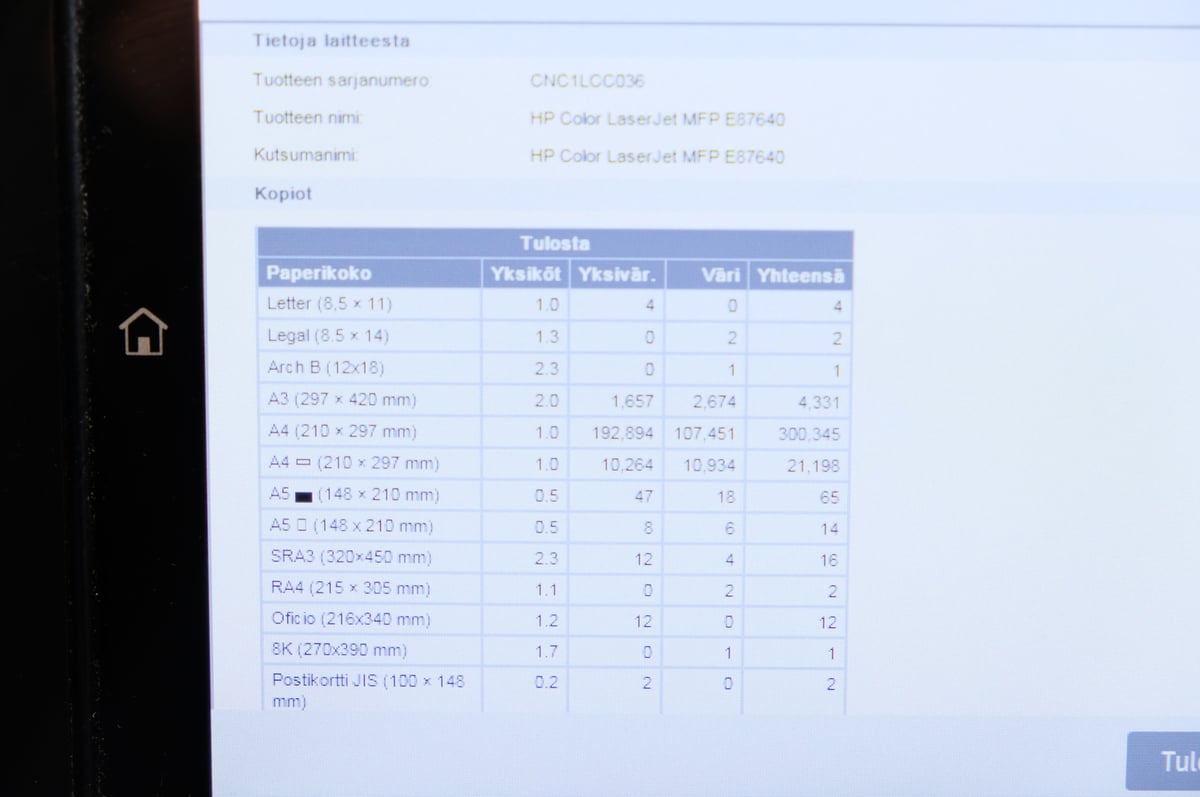Select the 'Arch B (12x18)' row label
Image resolution: width=1200 pixels, height=797 pixels.
pyautogui.click(x=325, y=367)
